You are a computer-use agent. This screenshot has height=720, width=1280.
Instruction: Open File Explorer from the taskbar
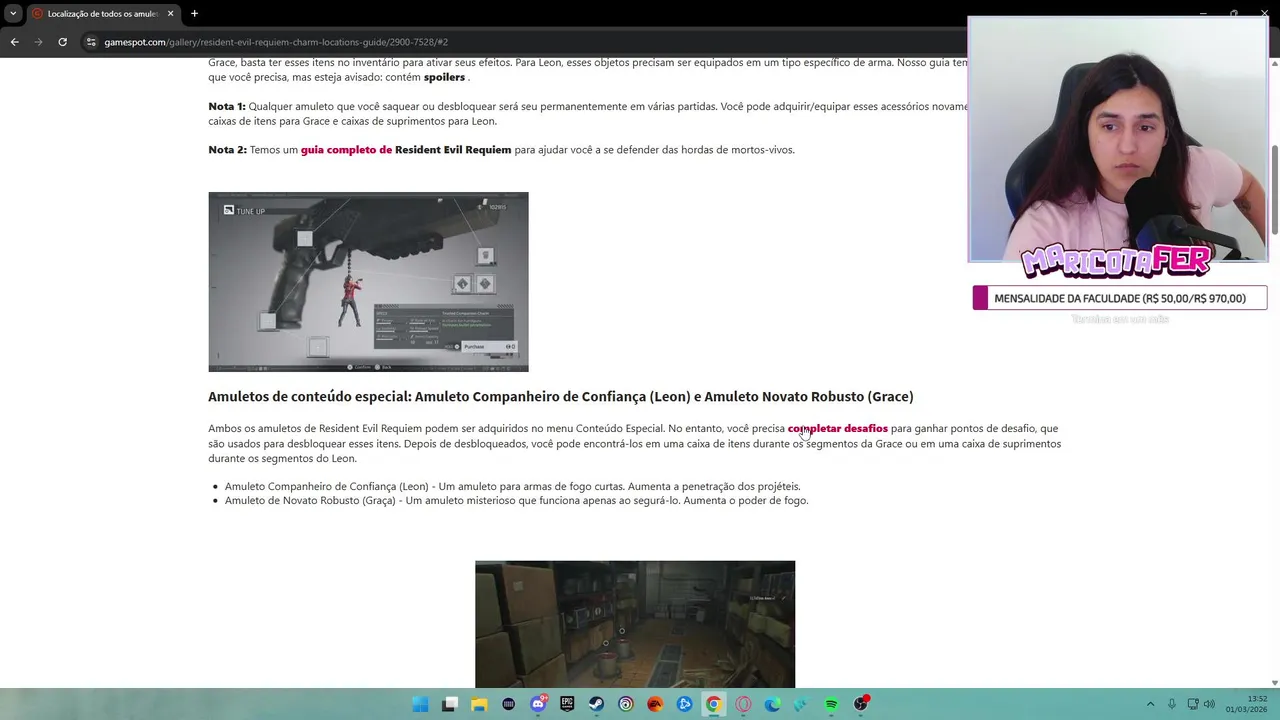point(479,704)
